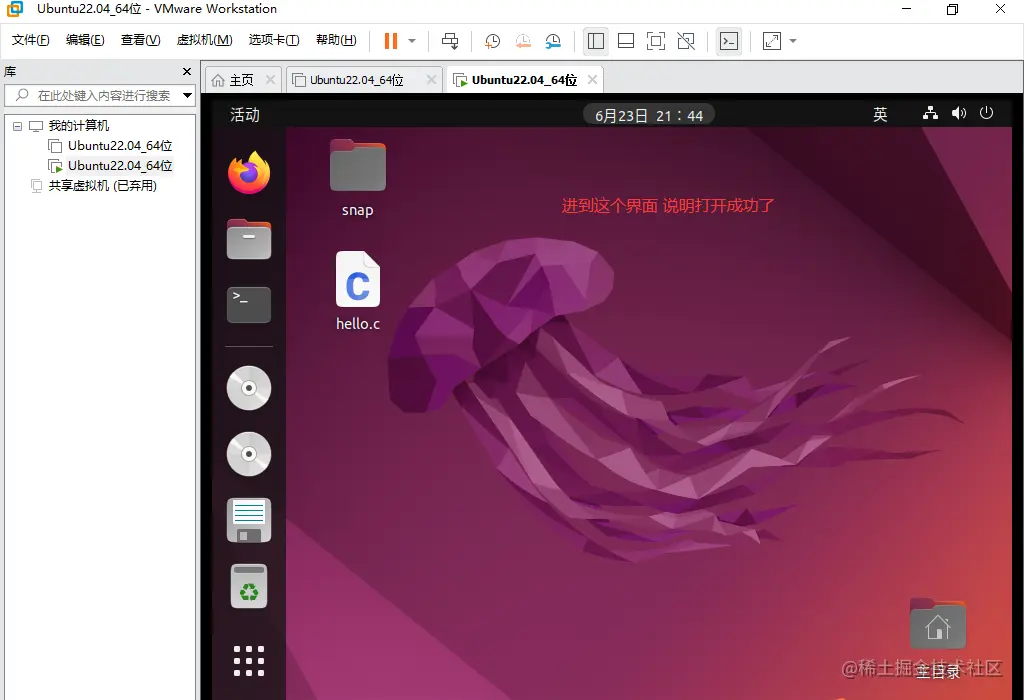Close the 库 library panel
Viewport: 1024px width, 700px height.
pos(187,71)
